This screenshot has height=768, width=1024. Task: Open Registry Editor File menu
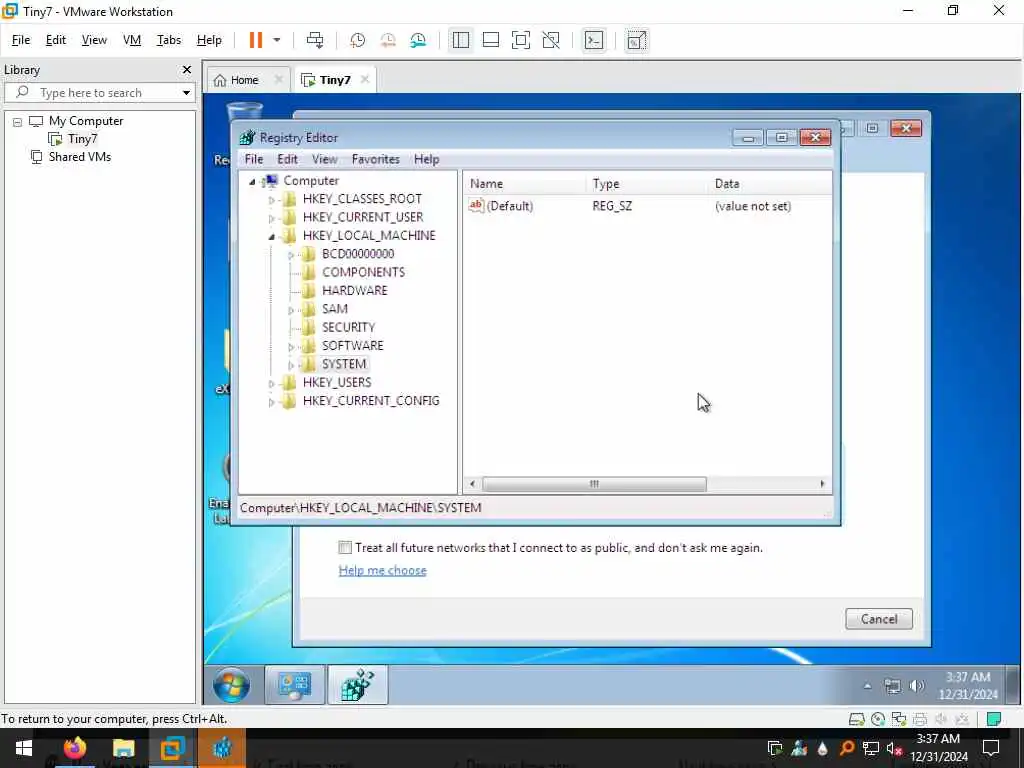point(253,159)
